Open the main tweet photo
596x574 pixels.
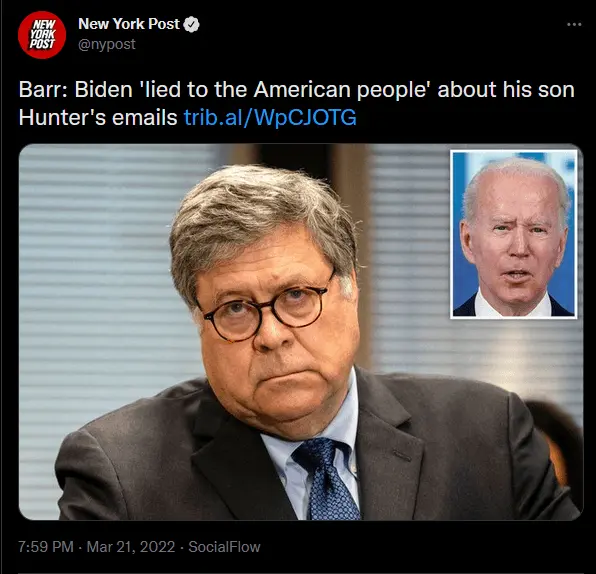pyautogui.click(x=301, y=332)
